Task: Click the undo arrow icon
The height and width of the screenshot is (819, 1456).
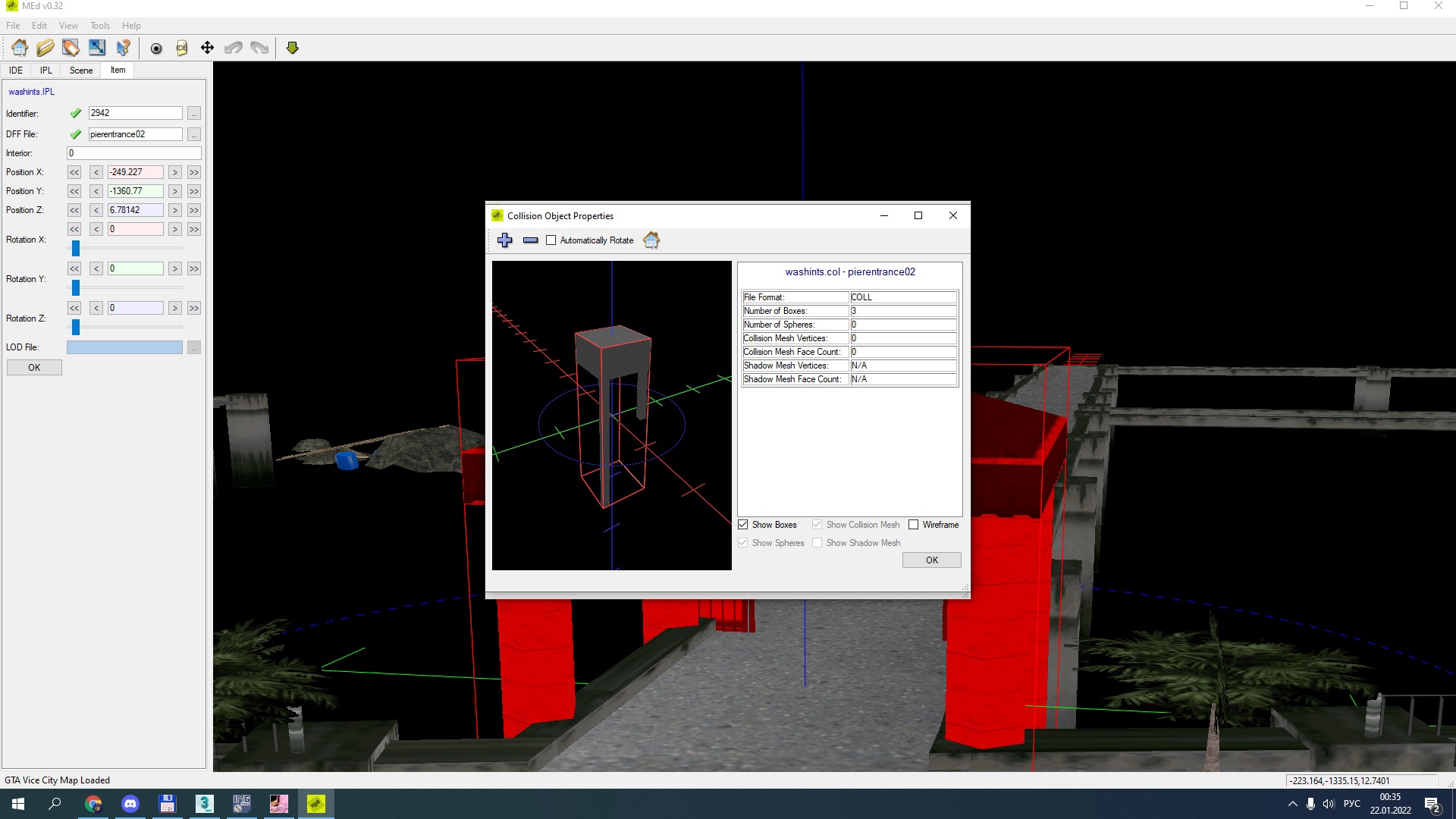Action: click(x=233, y=47)
